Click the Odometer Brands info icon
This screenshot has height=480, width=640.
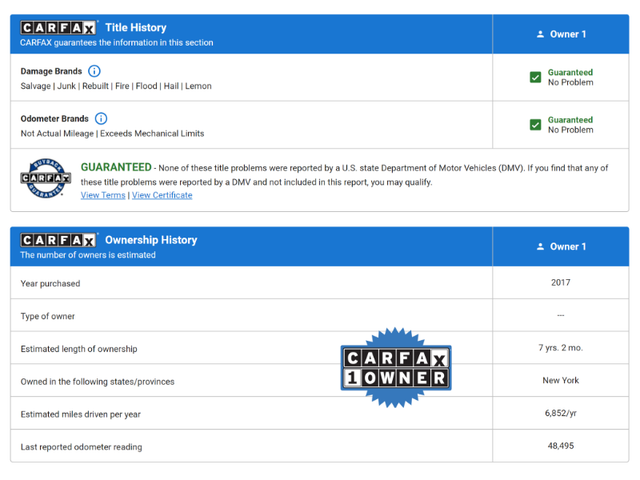click(x=101, y=119)
